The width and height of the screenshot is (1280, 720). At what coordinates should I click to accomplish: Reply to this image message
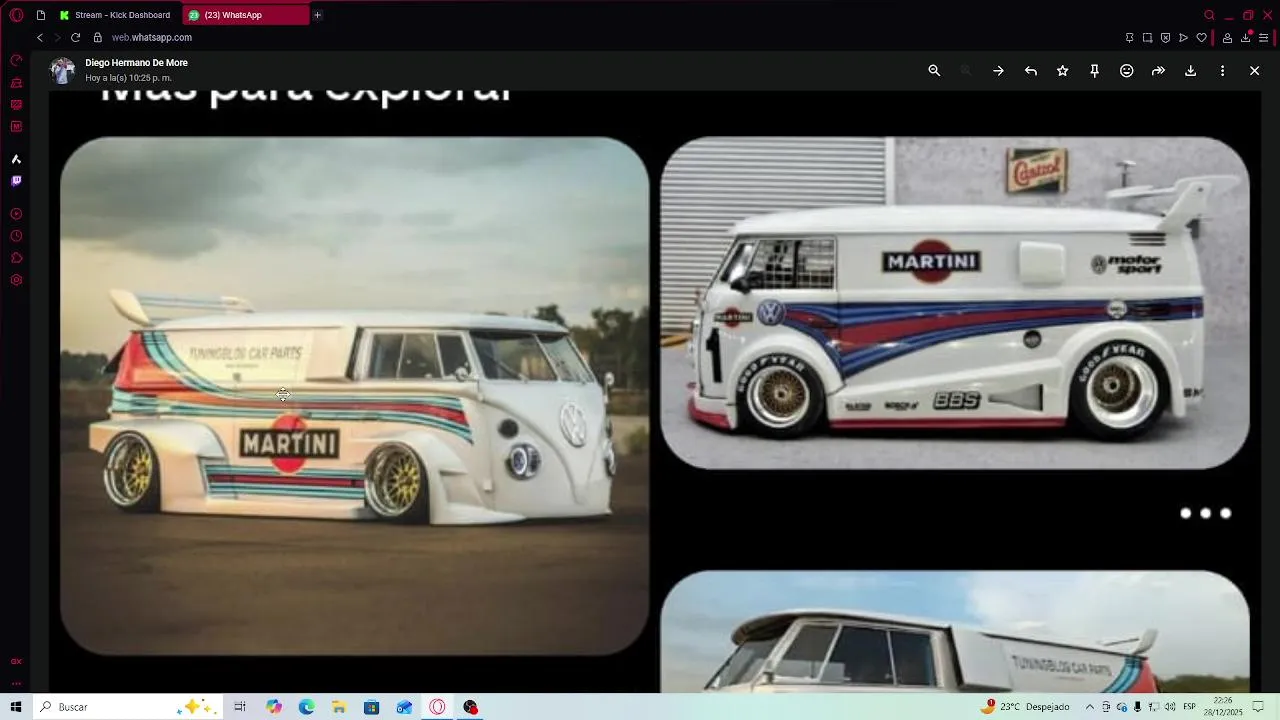(x=1030, y=71)
